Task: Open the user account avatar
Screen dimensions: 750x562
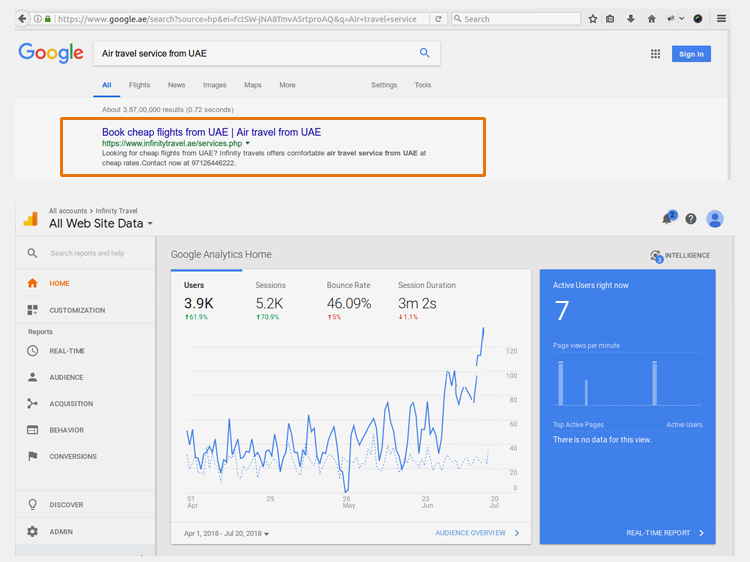Action: coord(715,219)
